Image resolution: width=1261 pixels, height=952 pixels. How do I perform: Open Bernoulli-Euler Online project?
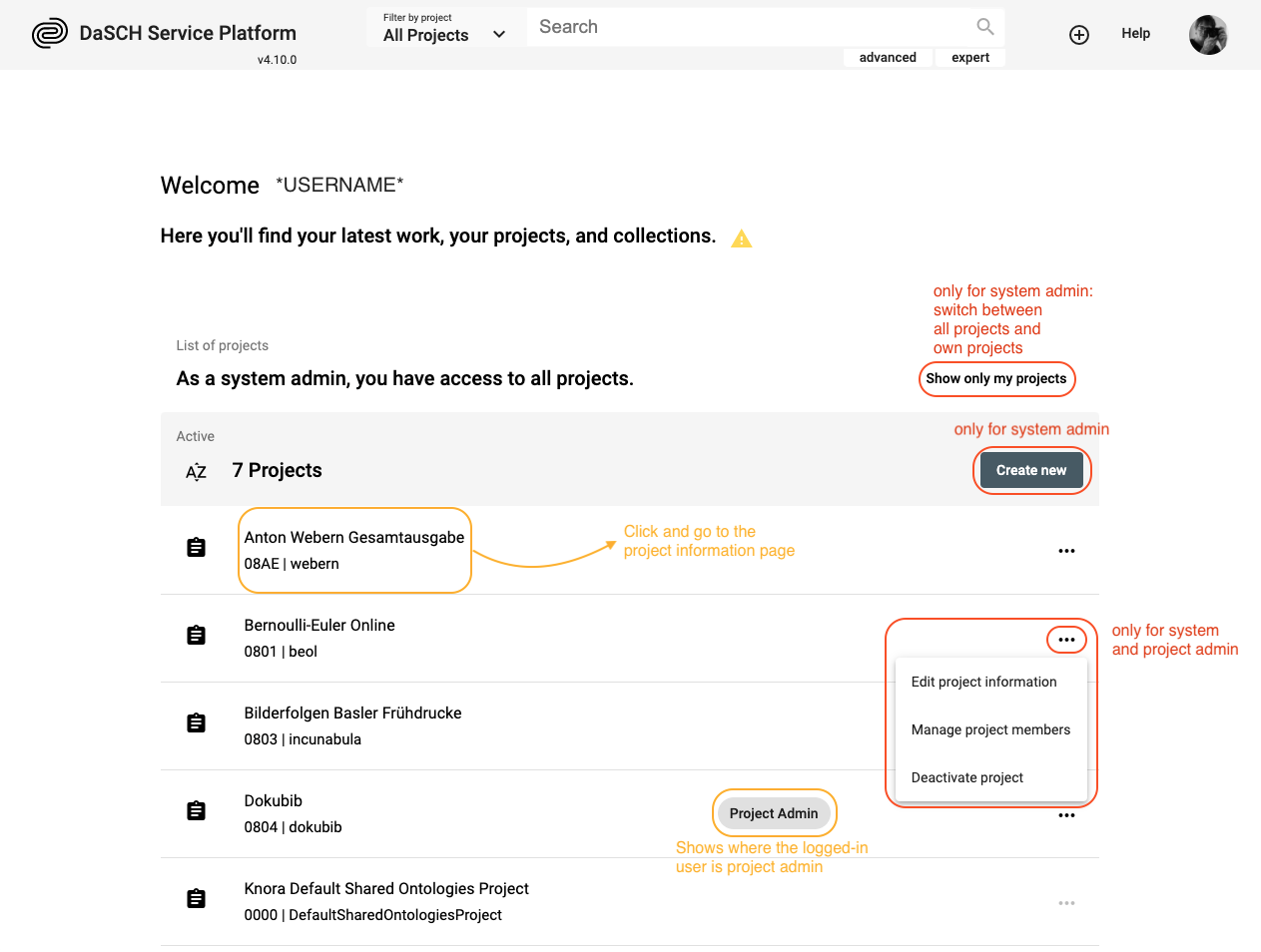(x=319, y=626)
